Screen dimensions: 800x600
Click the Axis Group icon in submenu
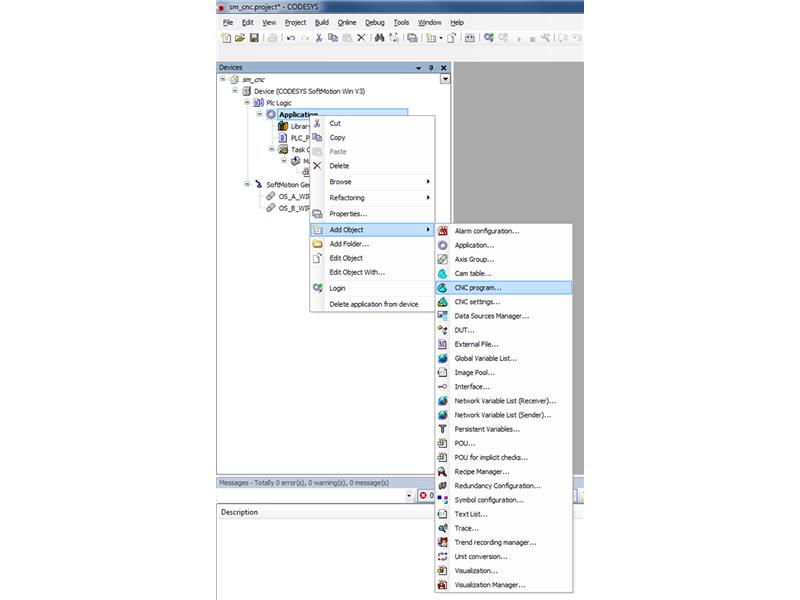(x=443, y=259)
